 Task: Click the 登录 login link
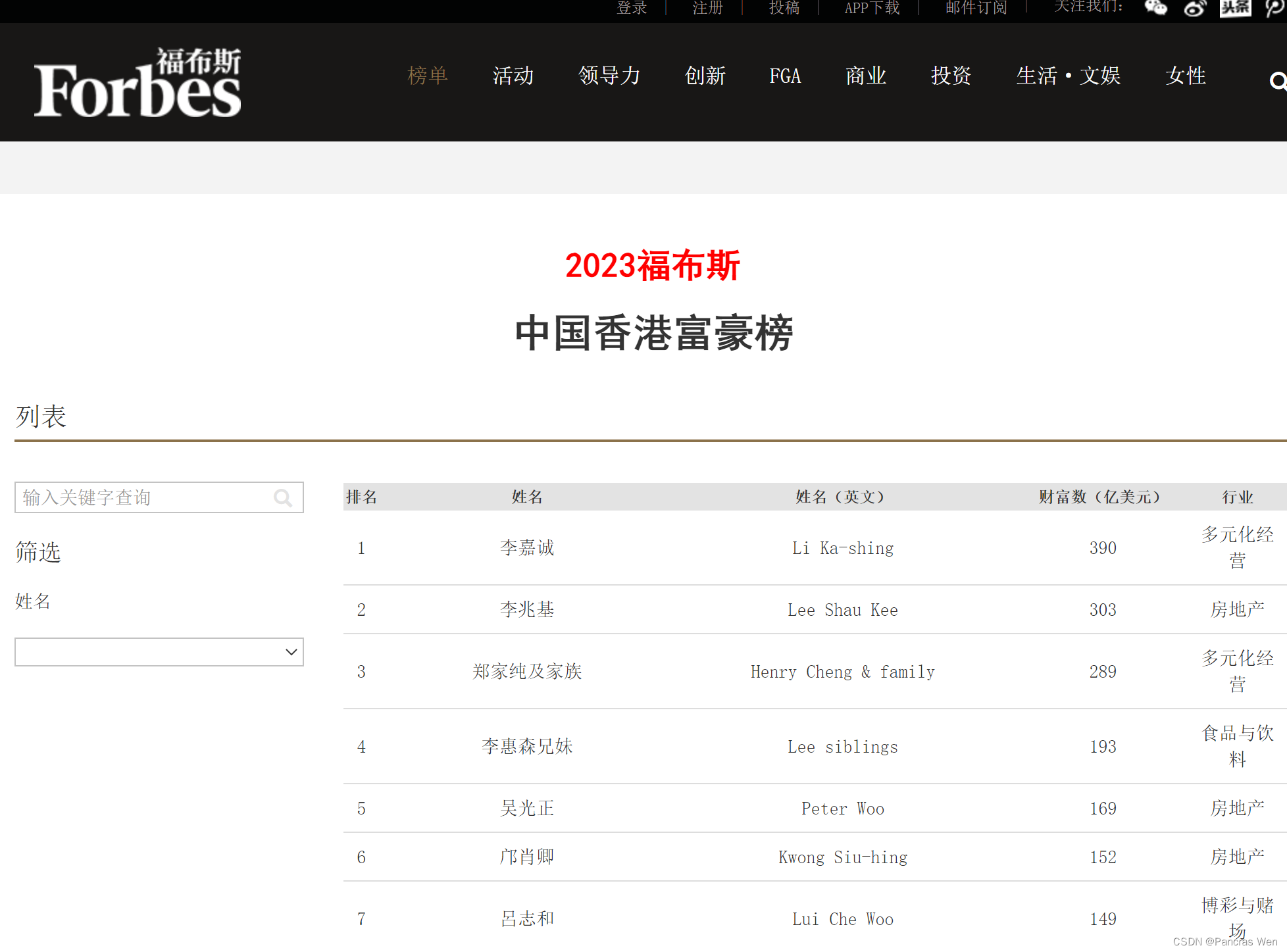coord(632,8)
